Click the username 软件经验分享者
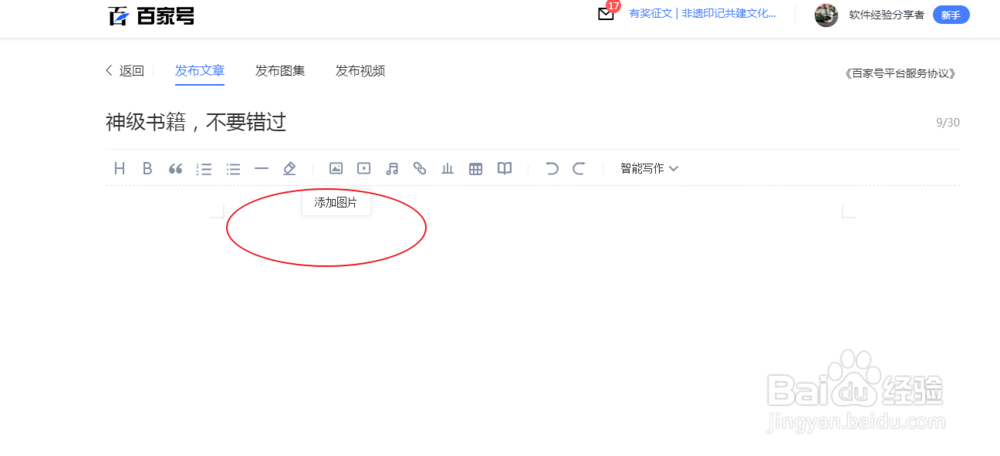Screen dimensions: 1000x456 886,15
